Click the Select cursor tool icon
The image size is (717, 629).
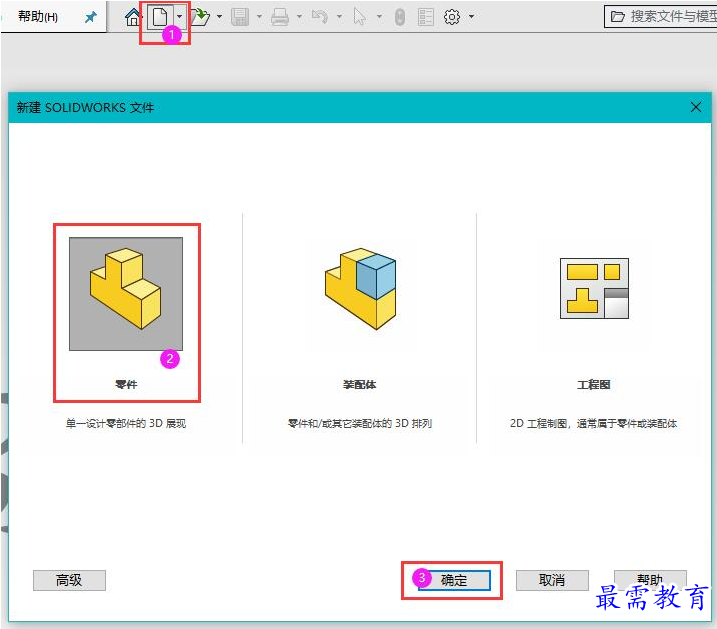click(x=360, y=17)
